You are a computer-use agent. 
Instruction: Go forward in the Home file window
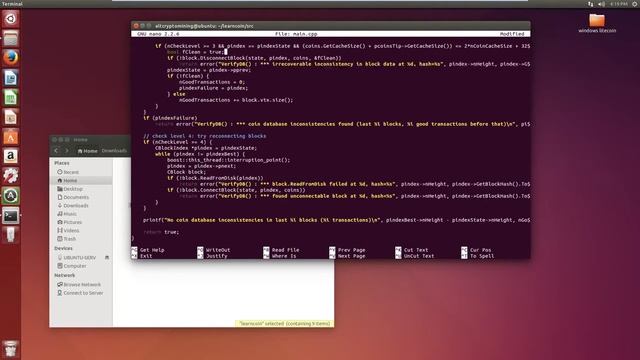pyautogui.click(x=67, y=151)
